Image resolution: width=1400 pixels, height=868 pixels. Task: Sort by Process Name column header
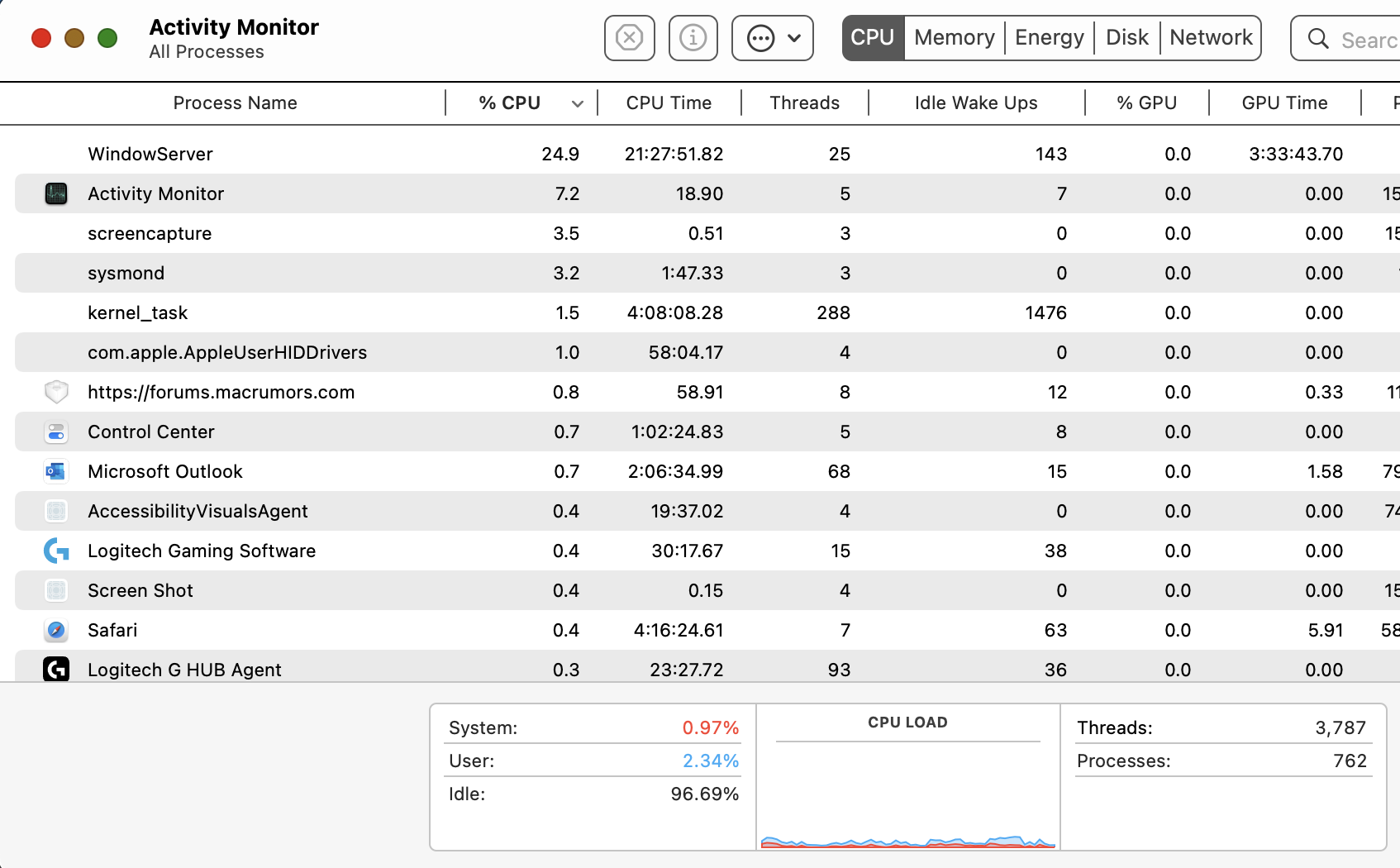click(235, 103)
